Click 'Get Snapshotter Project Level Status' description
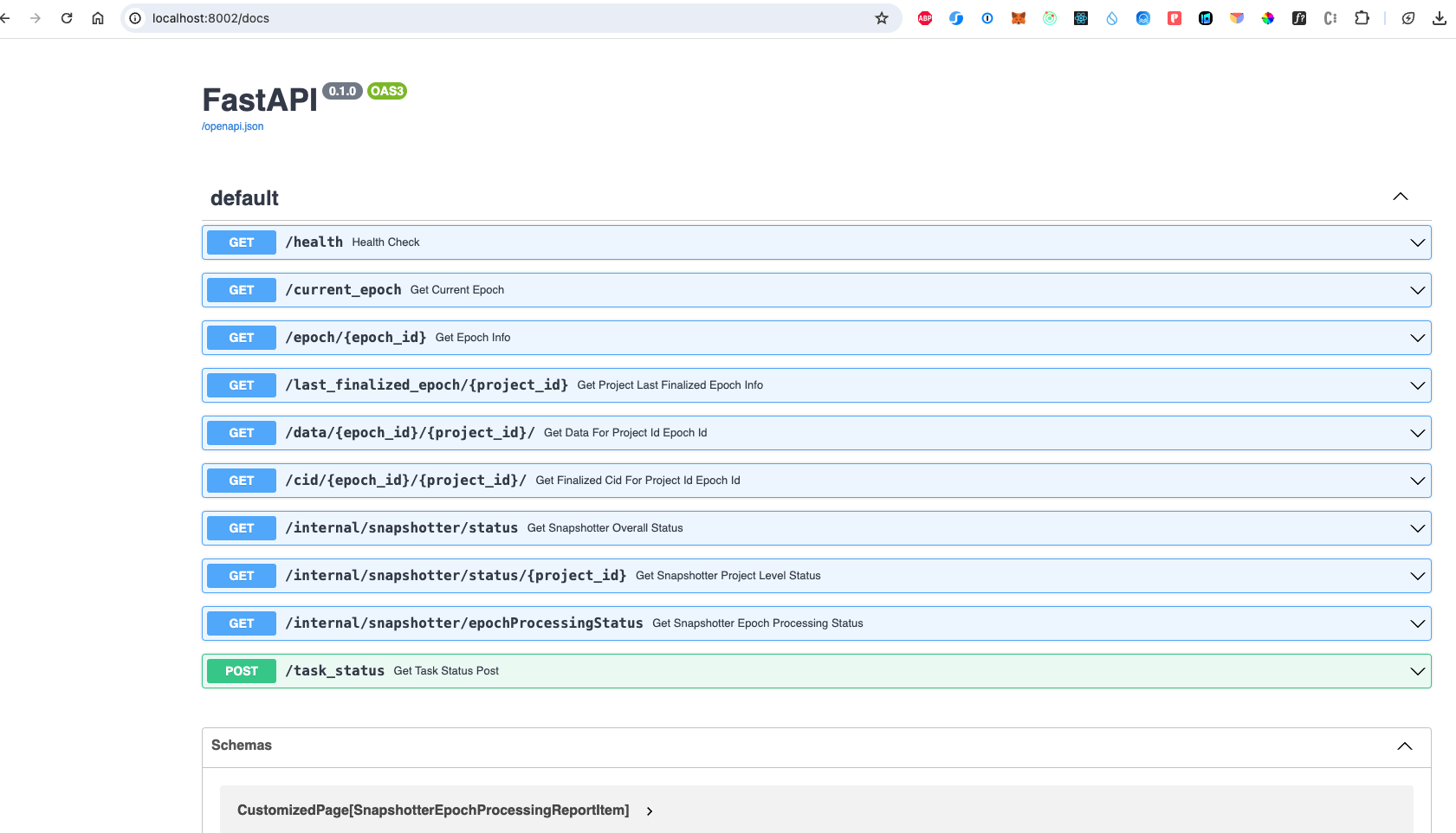The height and width of the screenshot is (833, 1456). coord(728,576)
